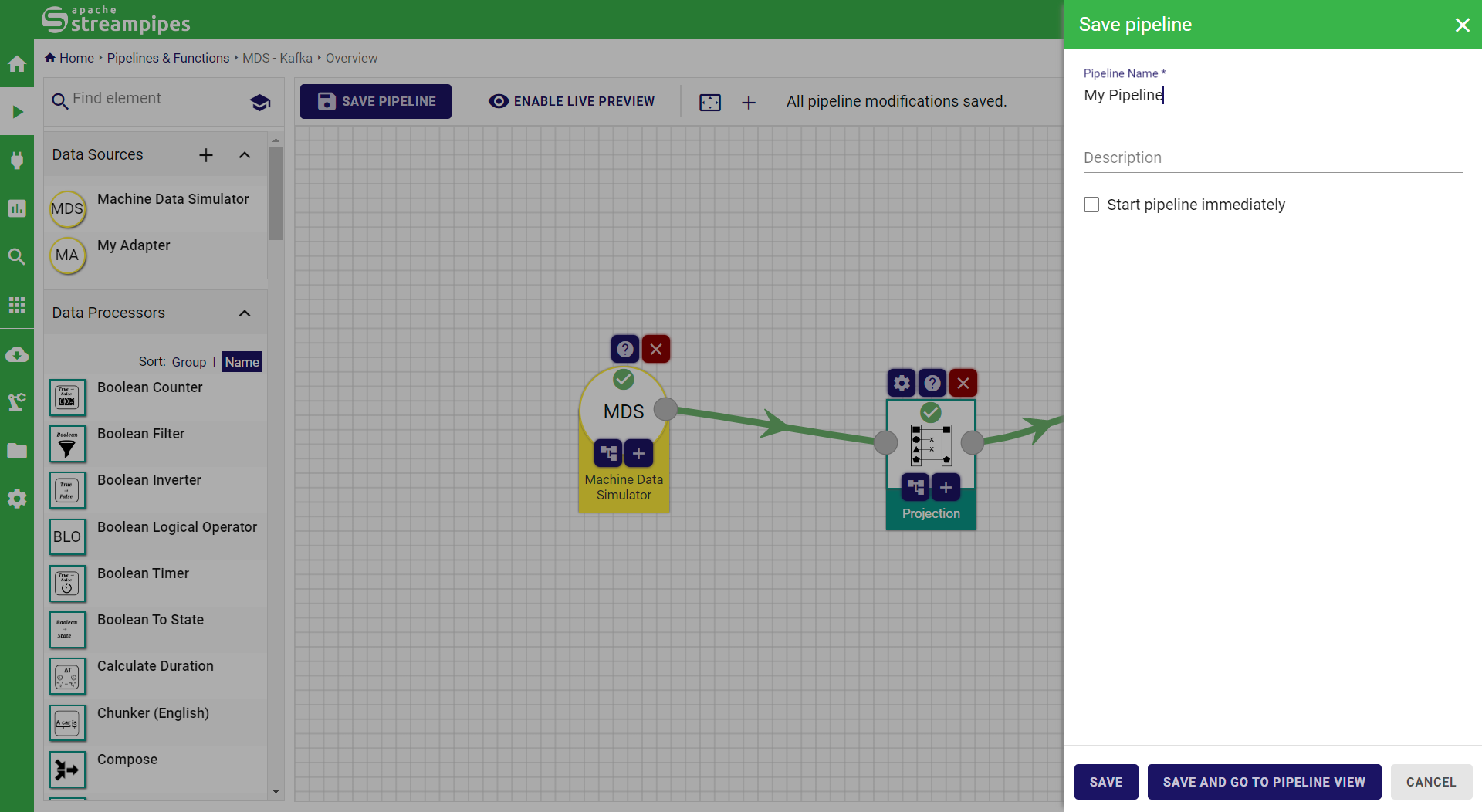Navigate to Home breadcrumb
The image size is (1482, 812).
pos(76,58)
